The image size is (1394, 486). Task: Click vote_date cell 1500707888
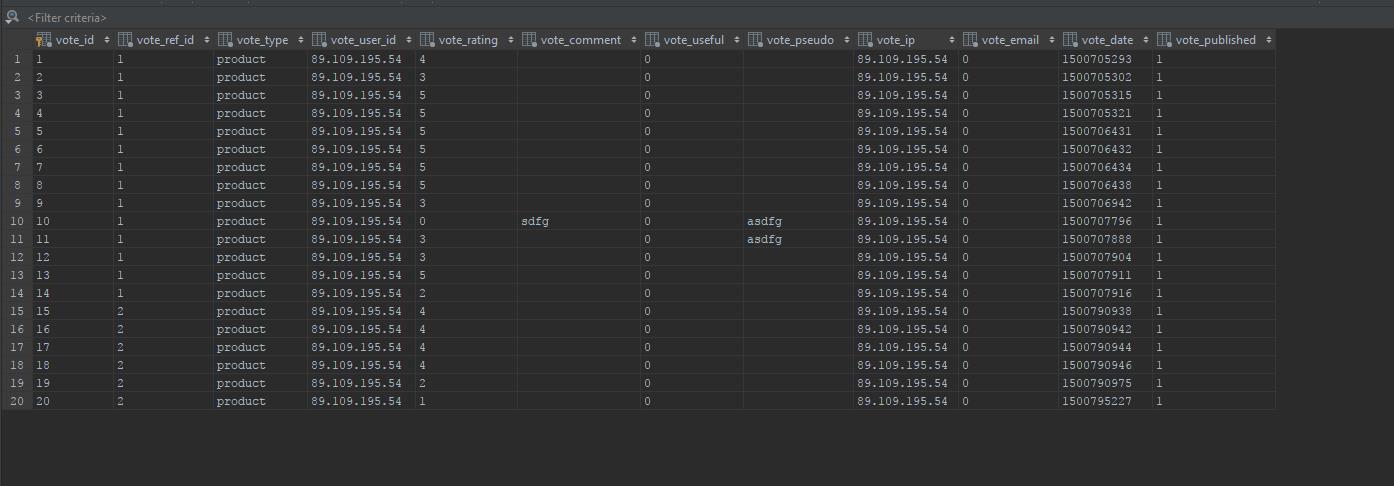click(1105, 239)
